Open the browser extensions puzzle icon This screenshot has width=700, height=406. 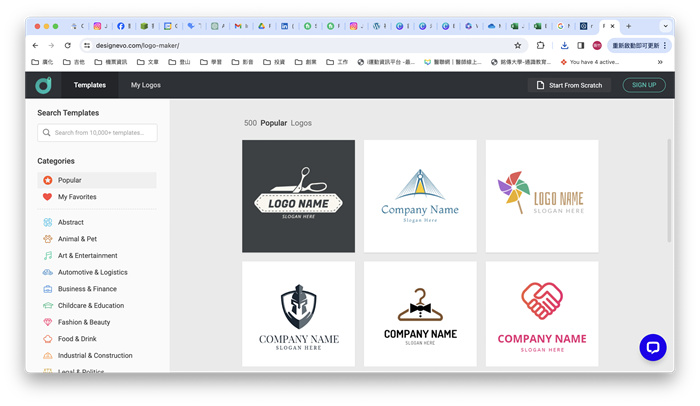[541, 45]
